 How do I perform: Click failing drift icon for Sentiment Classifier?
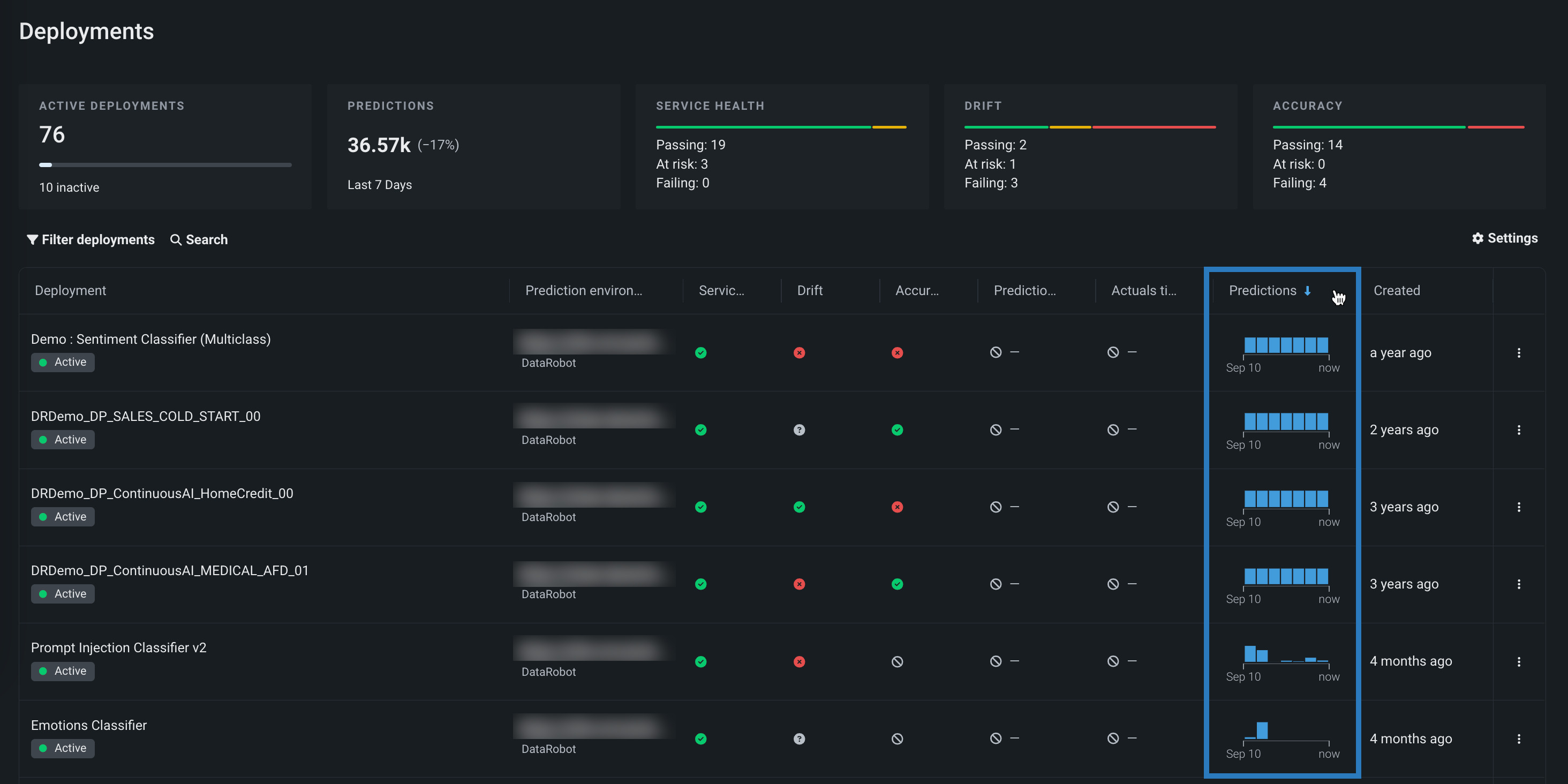[x=799, y=353]
